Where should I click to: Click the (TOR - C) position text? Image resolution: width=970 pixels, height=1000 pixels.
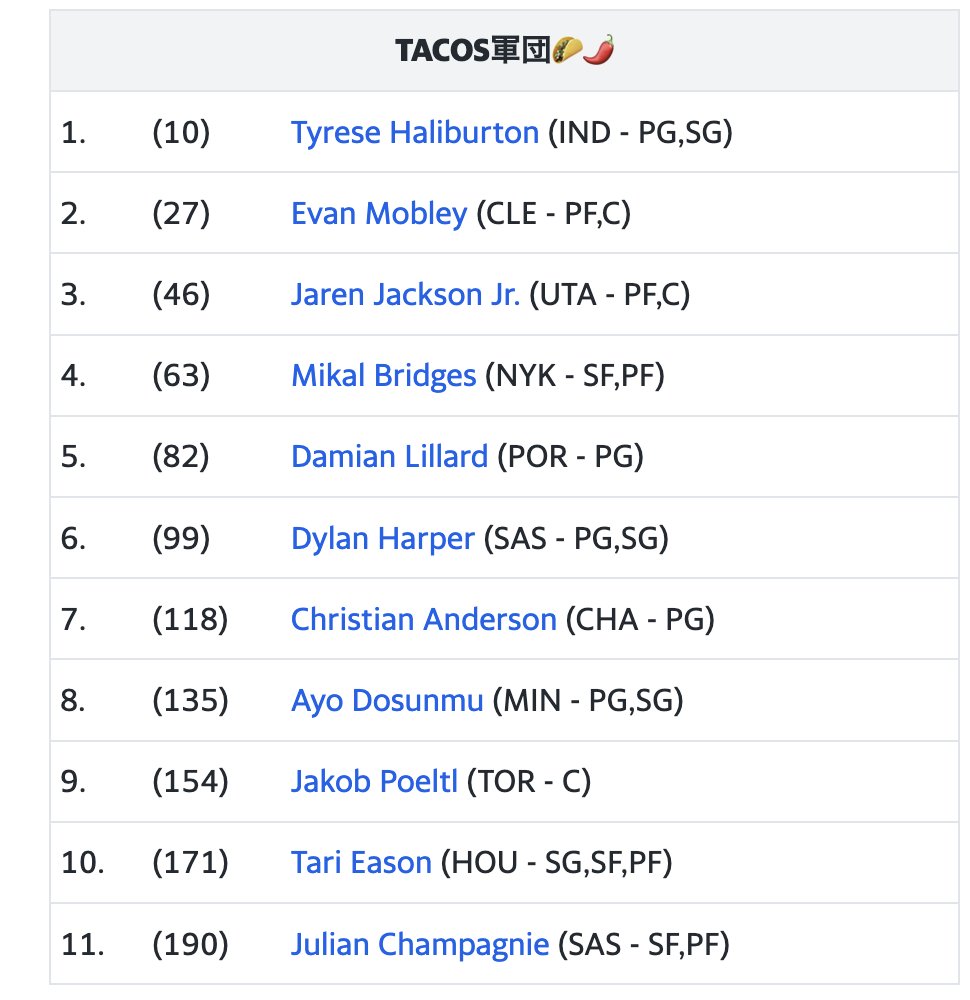[x=529, y=781]
